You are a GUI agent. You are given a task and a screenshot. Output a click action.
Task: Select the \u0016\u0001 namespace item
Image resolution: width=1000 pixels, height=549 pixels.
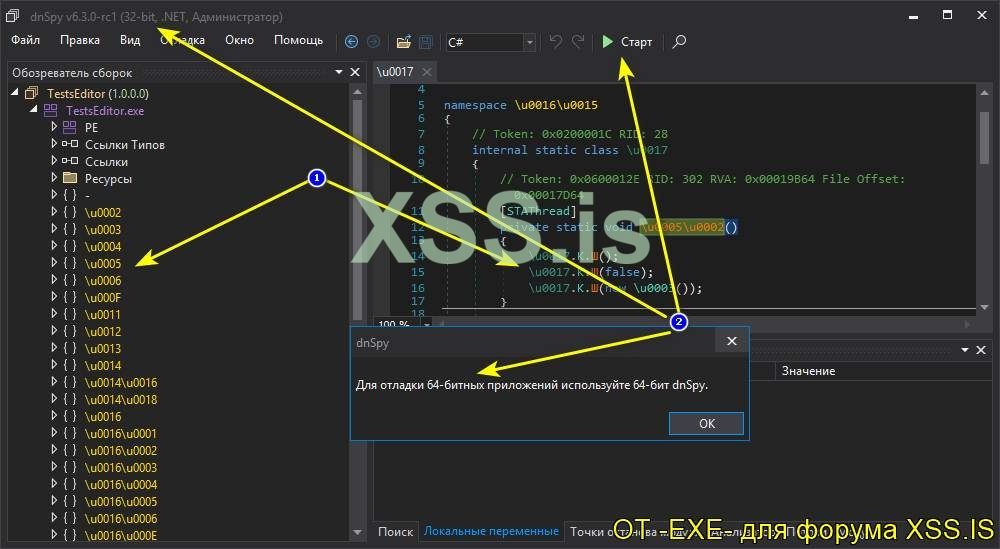pos(121,434)
